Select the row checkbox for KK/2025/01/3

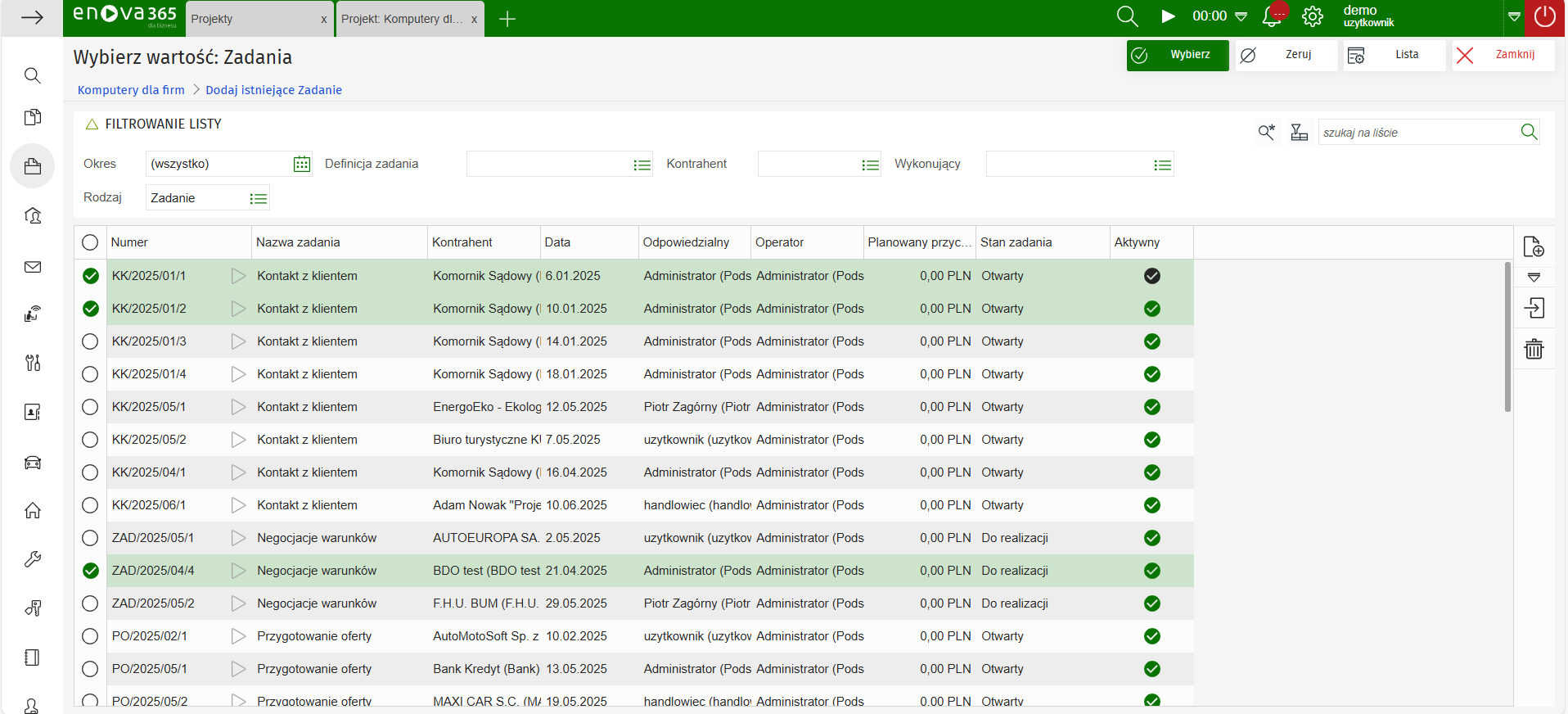[90, 341]
